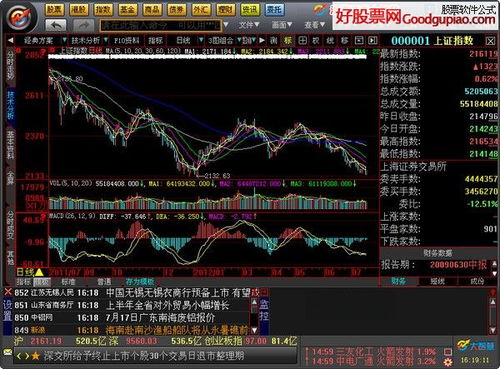Screen dimensions: 500x369
Task: Open the 基金 funds category
Action: pos(128,10)
